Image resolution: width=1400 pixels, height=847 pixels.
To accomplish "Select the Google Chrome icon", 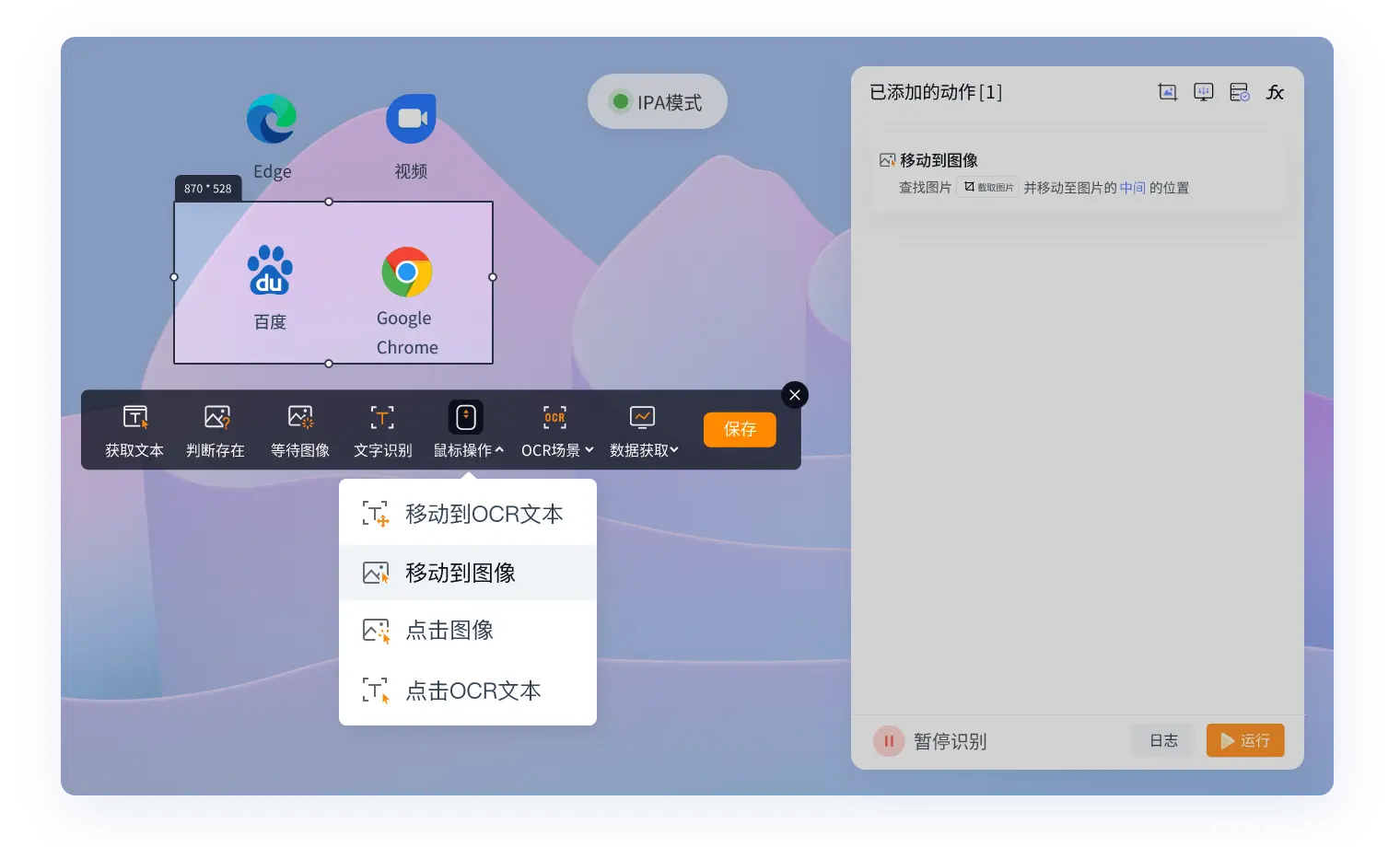I will tap(406, 272).
